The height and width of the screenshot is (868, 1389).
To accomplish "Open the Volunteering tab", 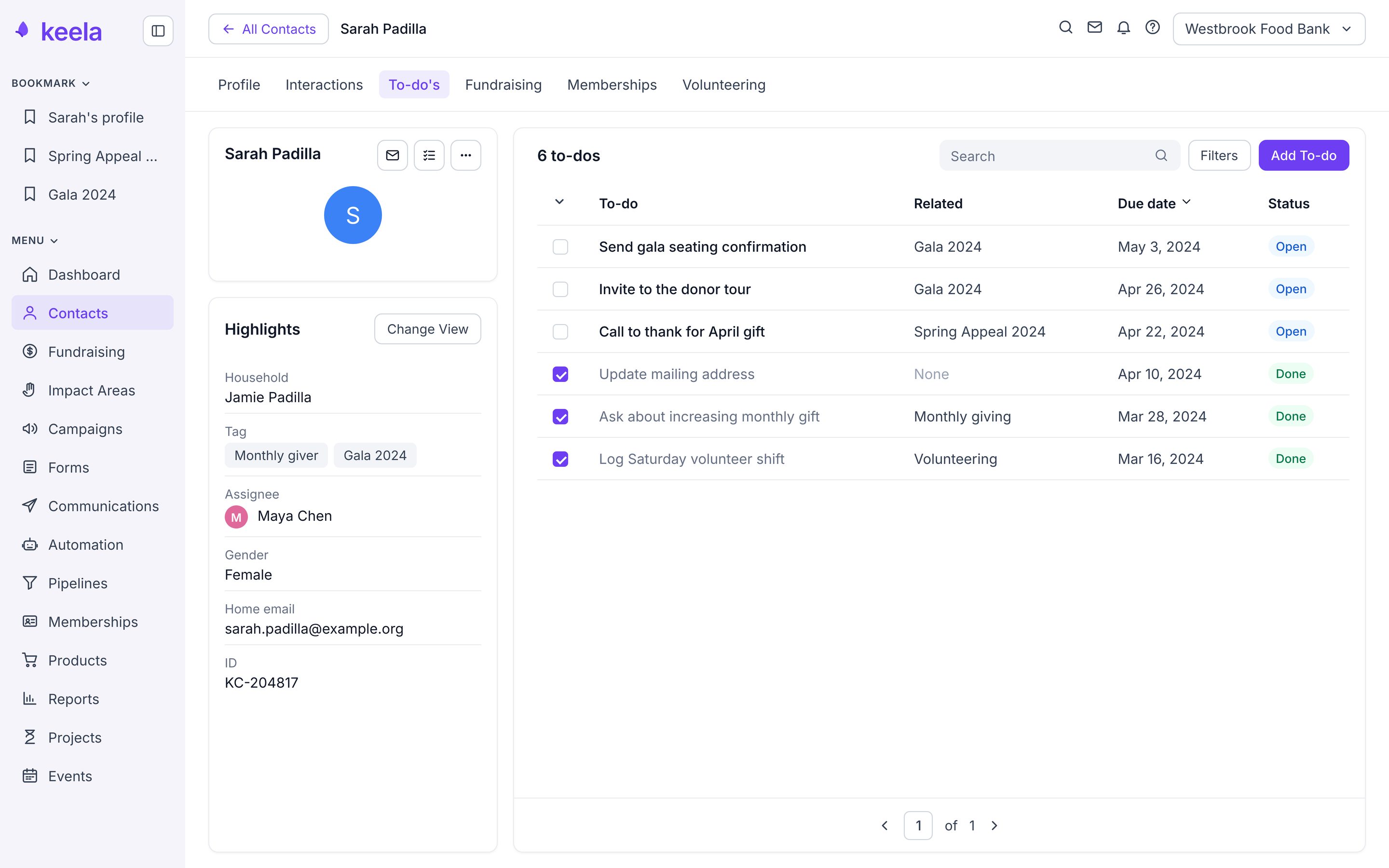I will [x=724, y=84].
